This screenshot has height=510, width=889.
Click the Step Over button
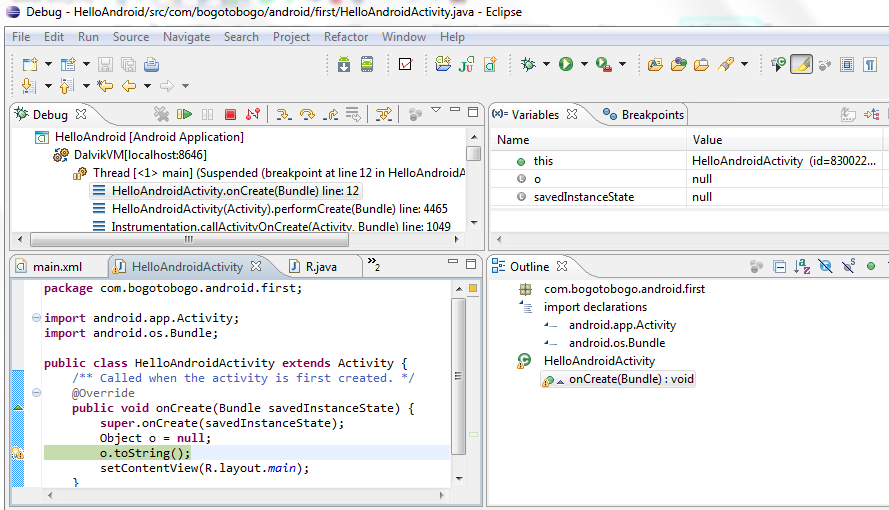pyautogui.click(x=307, y=114)
